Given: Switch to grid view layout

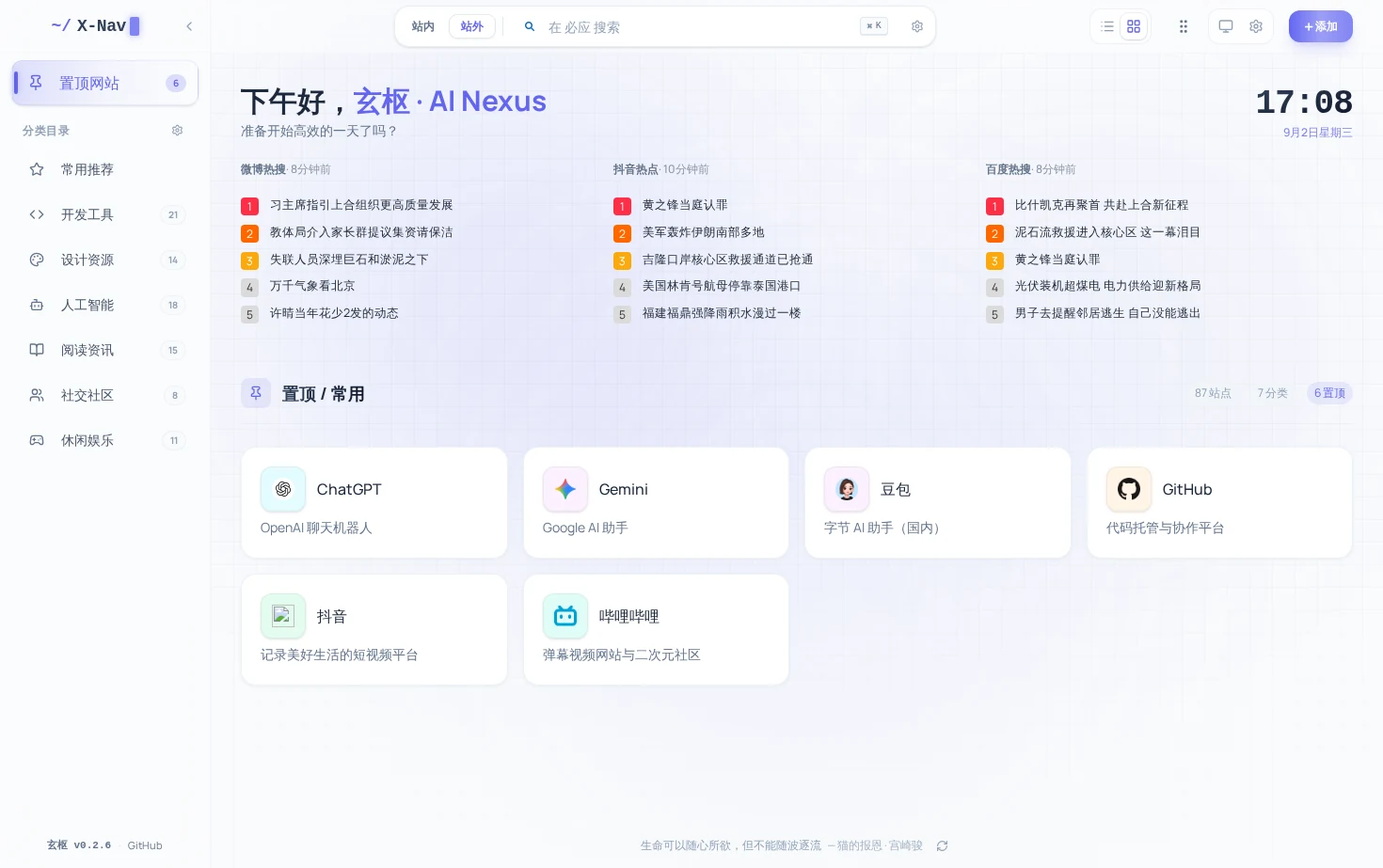Looking at the screenshot, I should [1134, 26].
